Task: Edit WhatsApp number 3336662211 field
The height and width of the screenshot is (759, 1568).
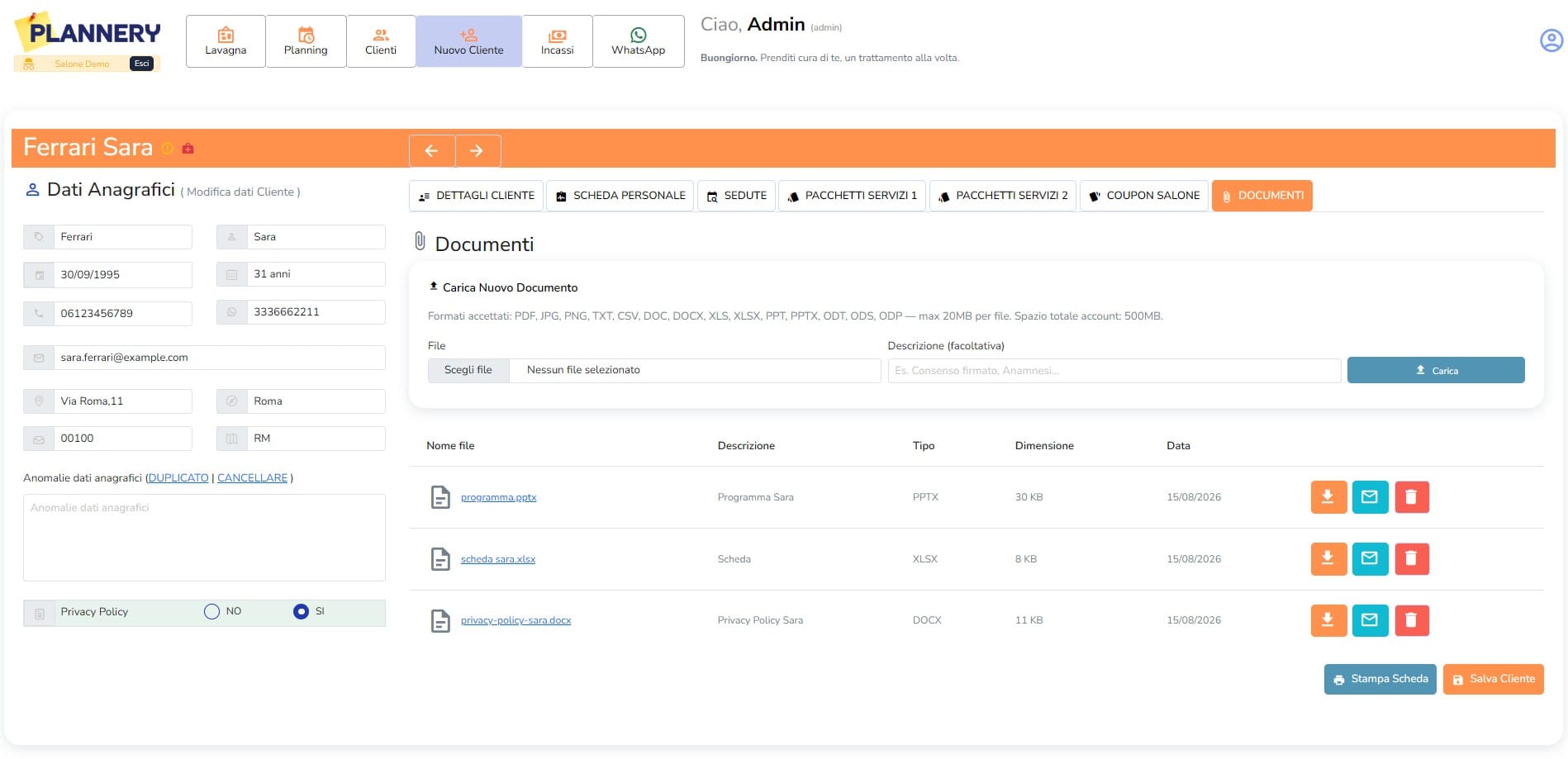Action: tap(316, 312)
